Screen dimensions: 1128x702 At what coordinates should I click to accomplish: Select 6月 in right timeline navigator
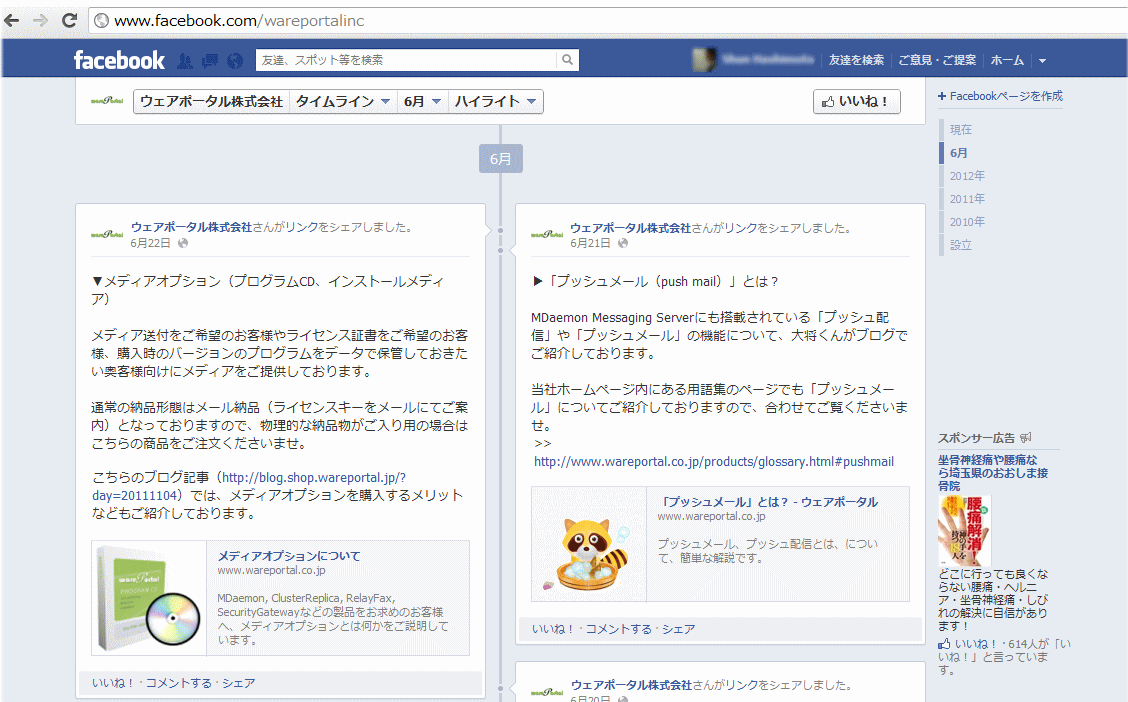958,152
